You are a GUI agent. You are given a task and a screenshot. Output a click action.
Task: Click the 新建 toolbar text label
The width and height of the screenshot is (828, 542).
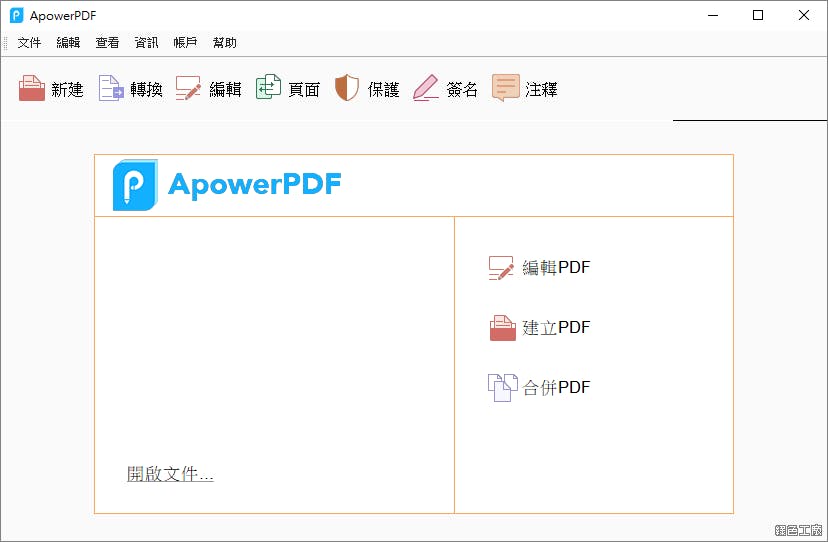(x=67, y=89)
